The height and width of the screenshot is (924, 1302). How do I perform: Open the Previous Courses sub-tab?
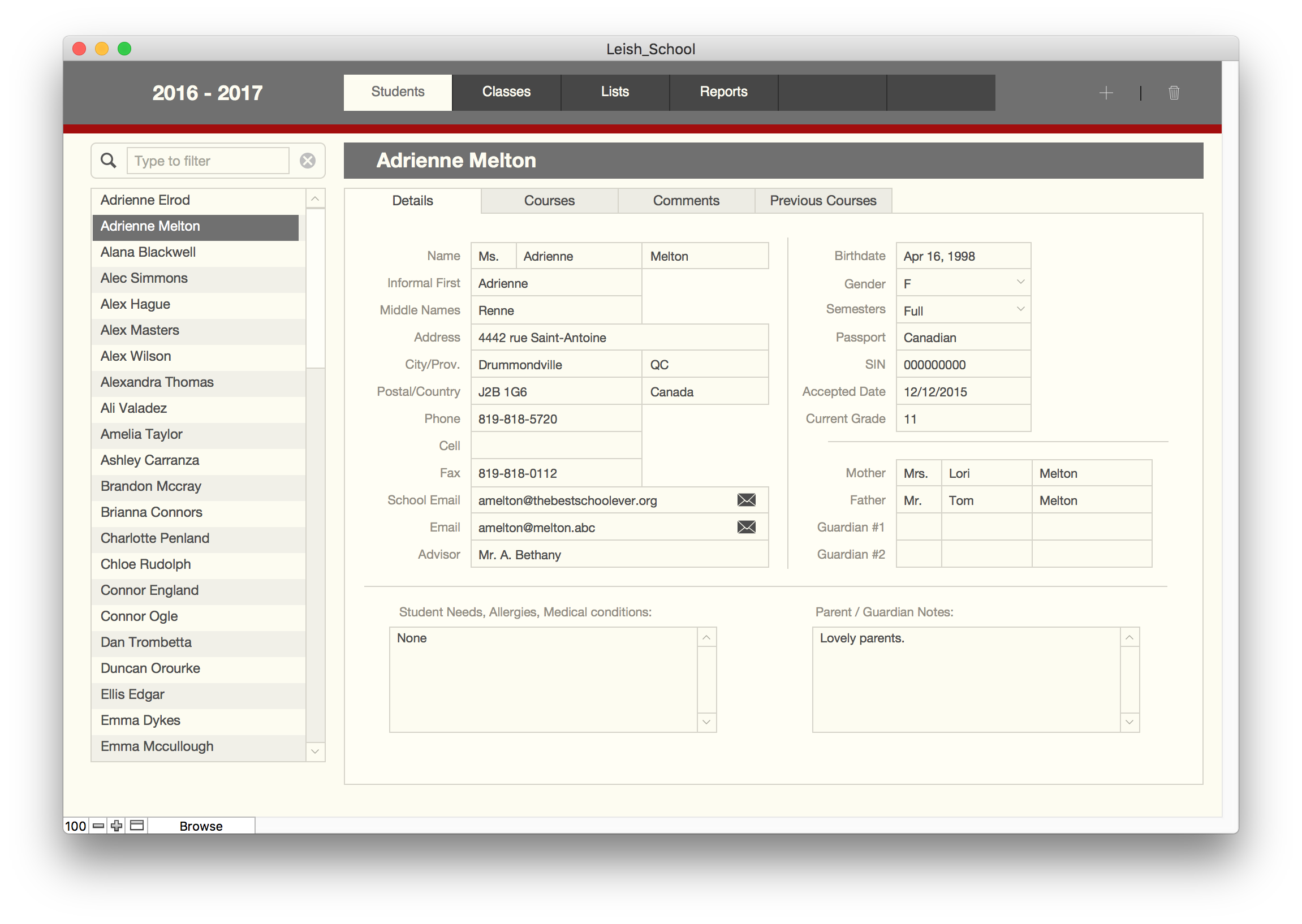(x=823, y=201)
